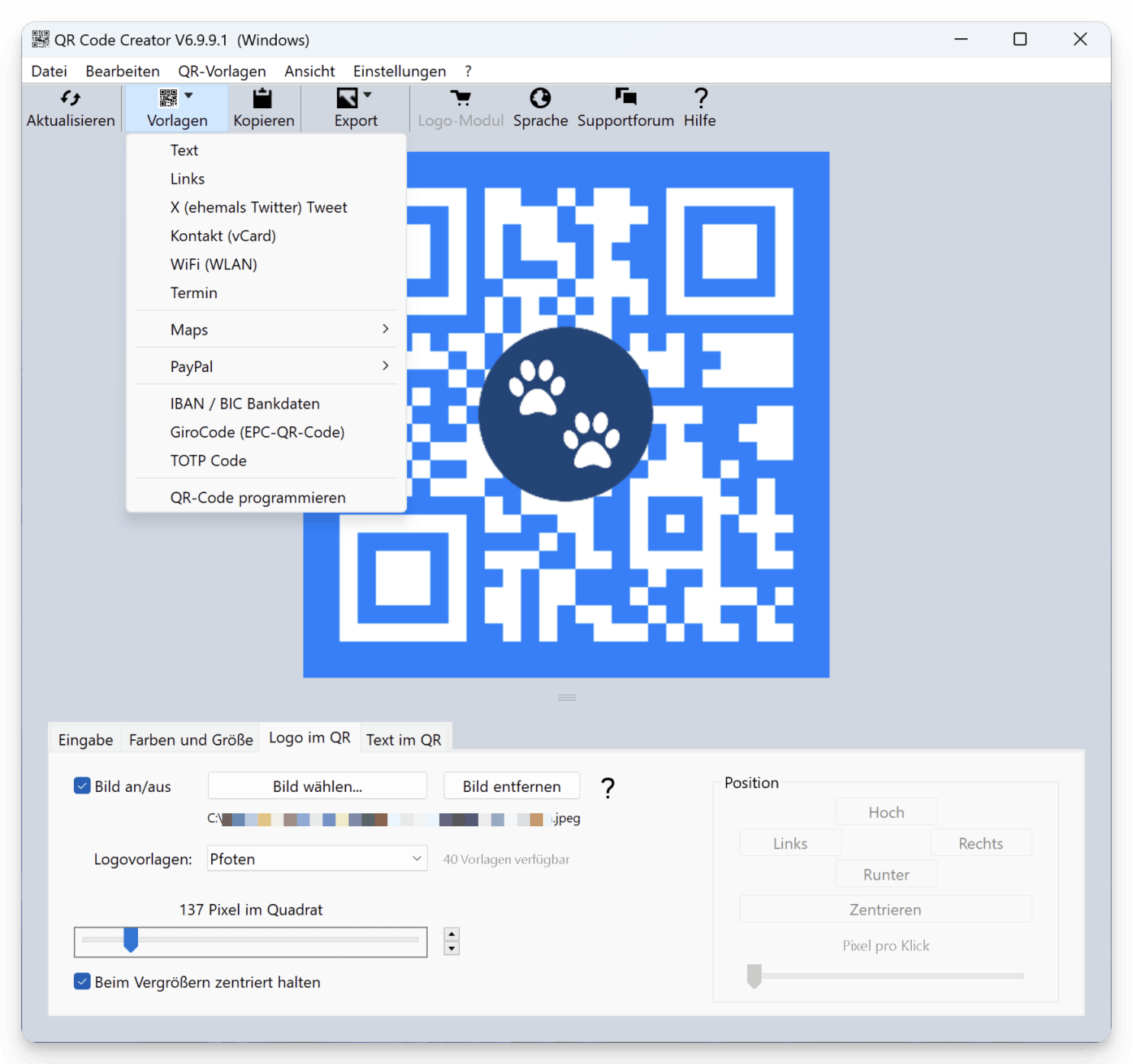Choose X (ehemals Twitter) Tweet template
The height and width of the screenshot is (1064, 1133).
[267, 207]
